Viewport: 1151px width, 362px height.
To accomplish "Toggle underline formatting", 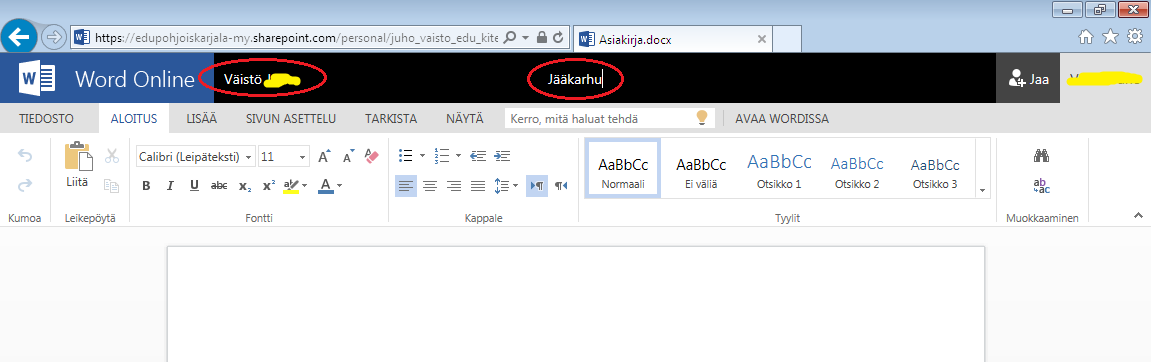I will 194,186.
